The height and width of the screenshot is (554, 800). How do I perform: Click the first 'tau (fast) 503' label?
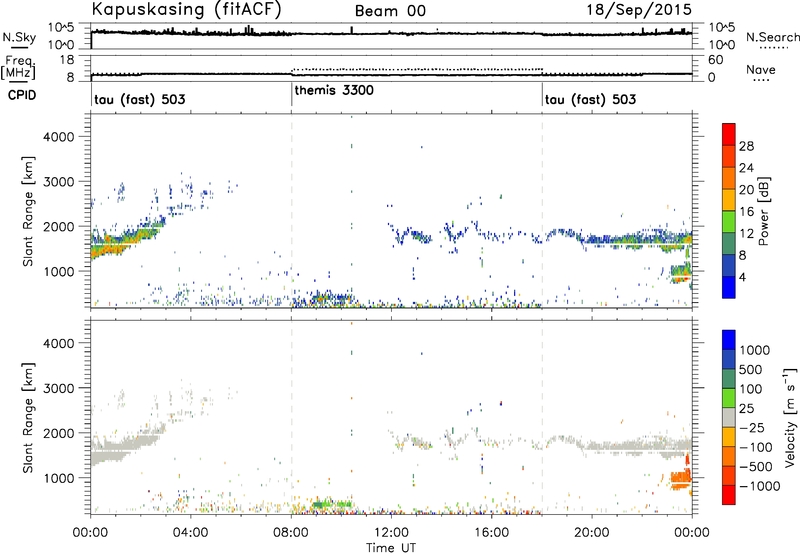(140, 99)
